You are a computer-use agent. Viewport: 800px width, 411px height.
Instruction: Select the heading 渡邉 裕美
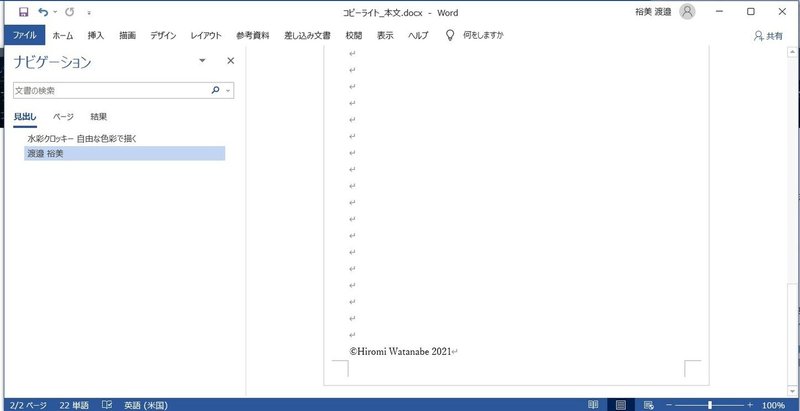[x=124, y=153]
